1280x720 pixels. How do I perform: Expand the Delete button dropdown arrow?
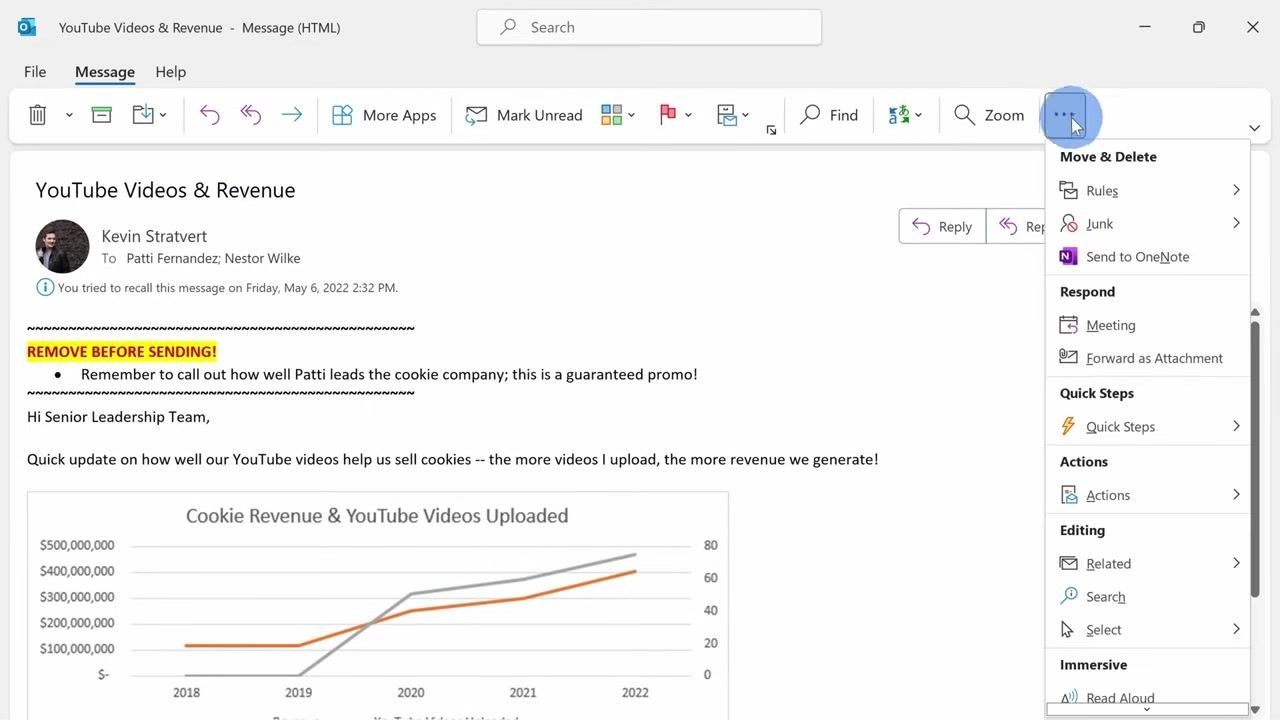click(69, 115)
